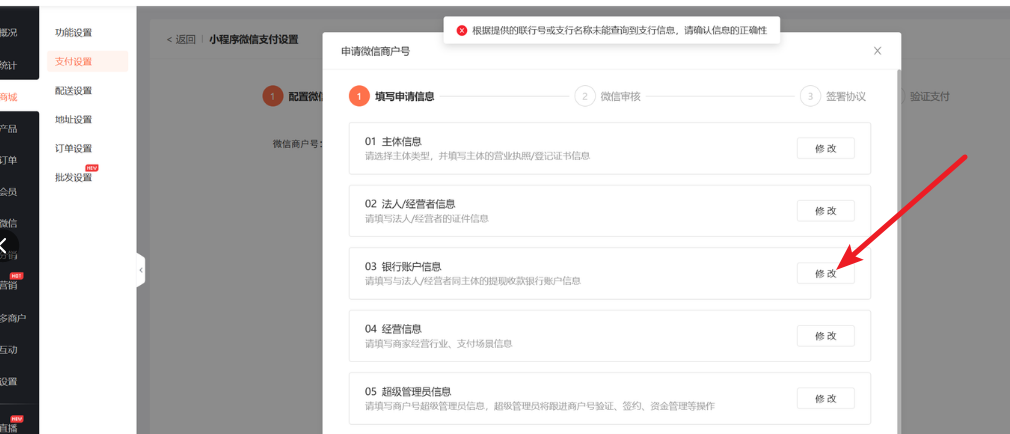Image resolution: width=1010 pixels, height=434 pixels.
Task: Open 直播 in the dark sidebar
Action: [8, 428]
